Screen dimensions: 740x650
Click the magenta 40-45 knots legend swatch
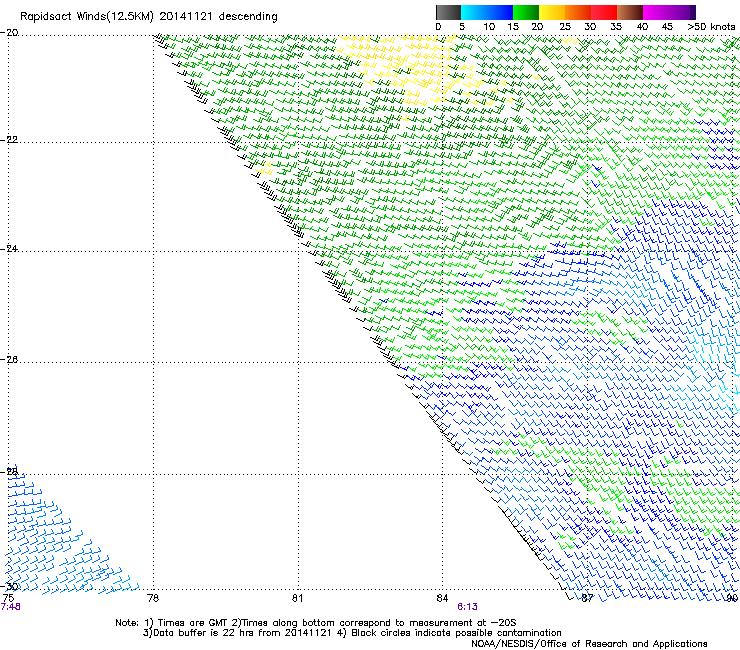pos(656,12)
